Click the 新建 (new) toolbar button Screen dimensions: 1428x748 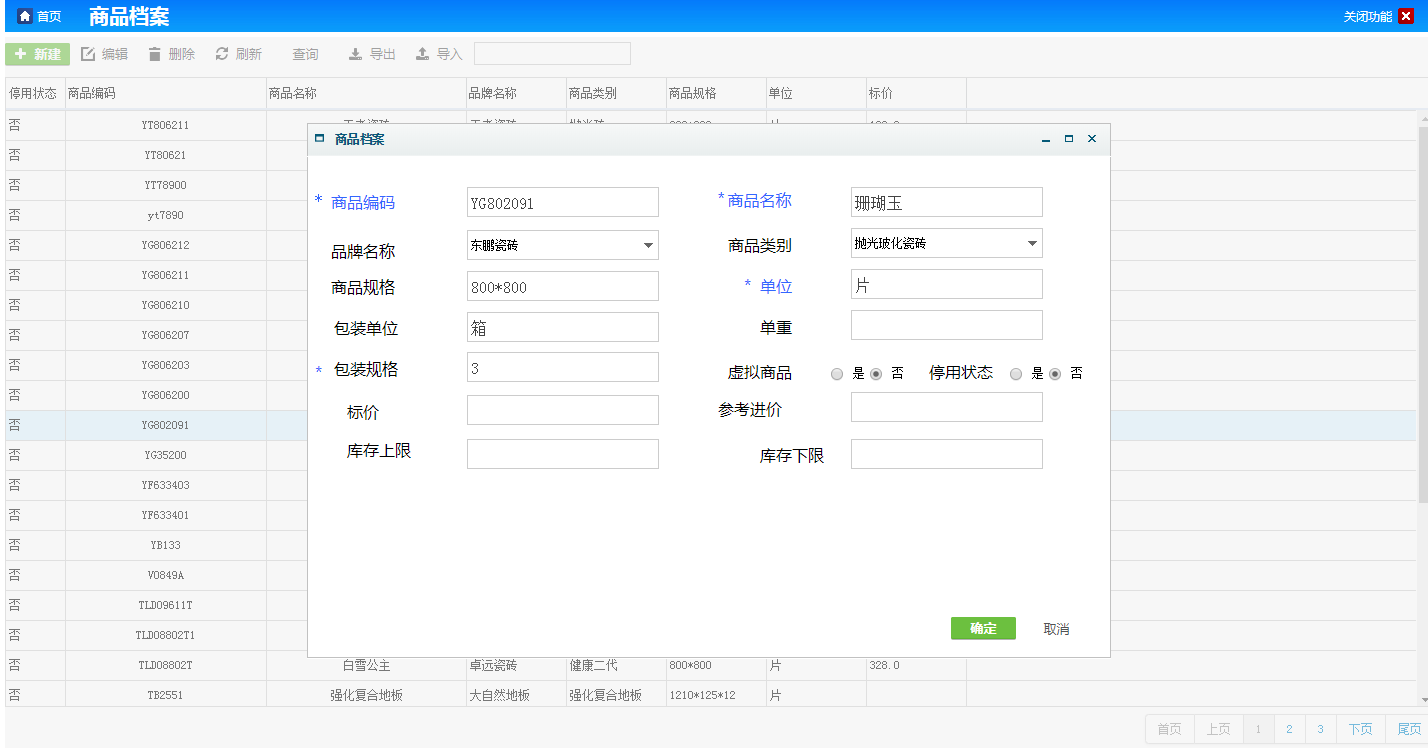coord(37,54)
